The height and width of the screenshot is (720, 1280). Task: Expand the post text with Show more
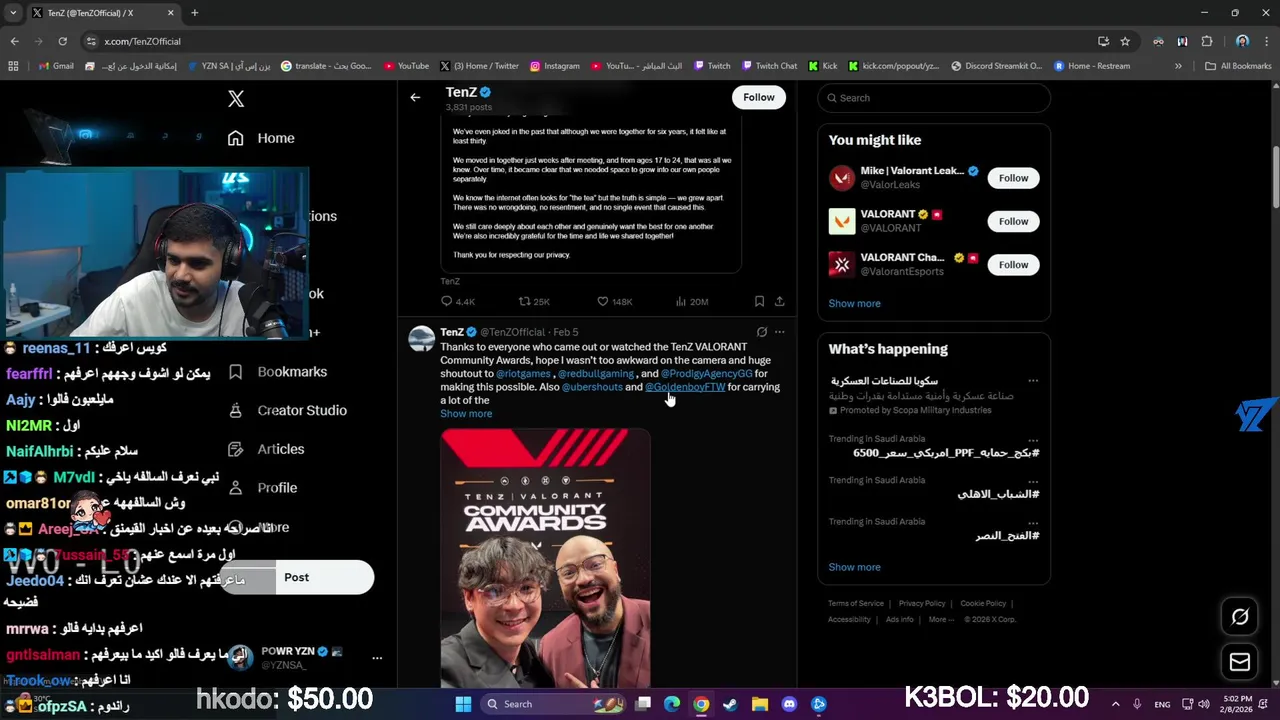coord(466,414)
